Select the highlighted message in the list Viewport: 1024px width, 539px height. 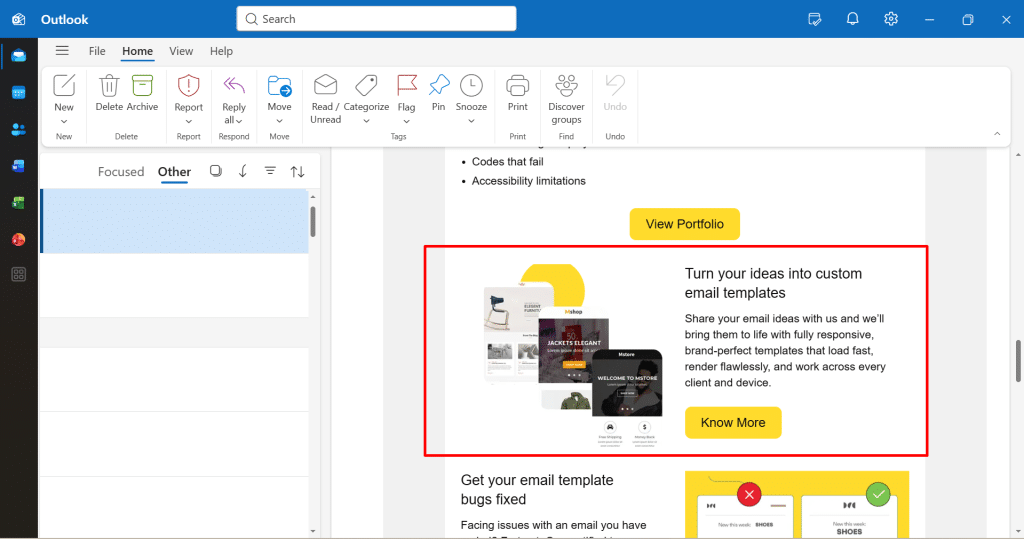point(174,221)
